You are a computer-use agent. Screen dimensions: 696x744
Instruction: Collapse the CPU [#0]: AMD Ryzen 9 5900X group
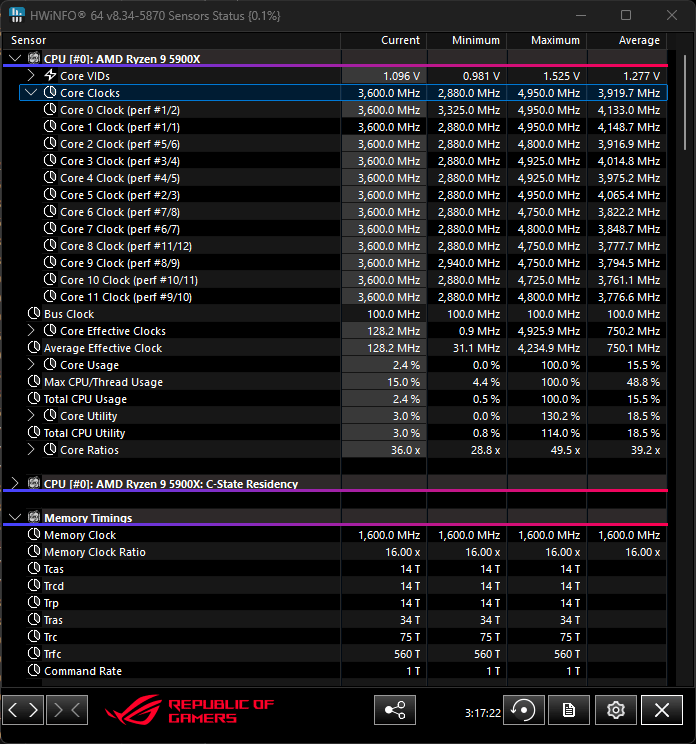[x=15, y=58]
